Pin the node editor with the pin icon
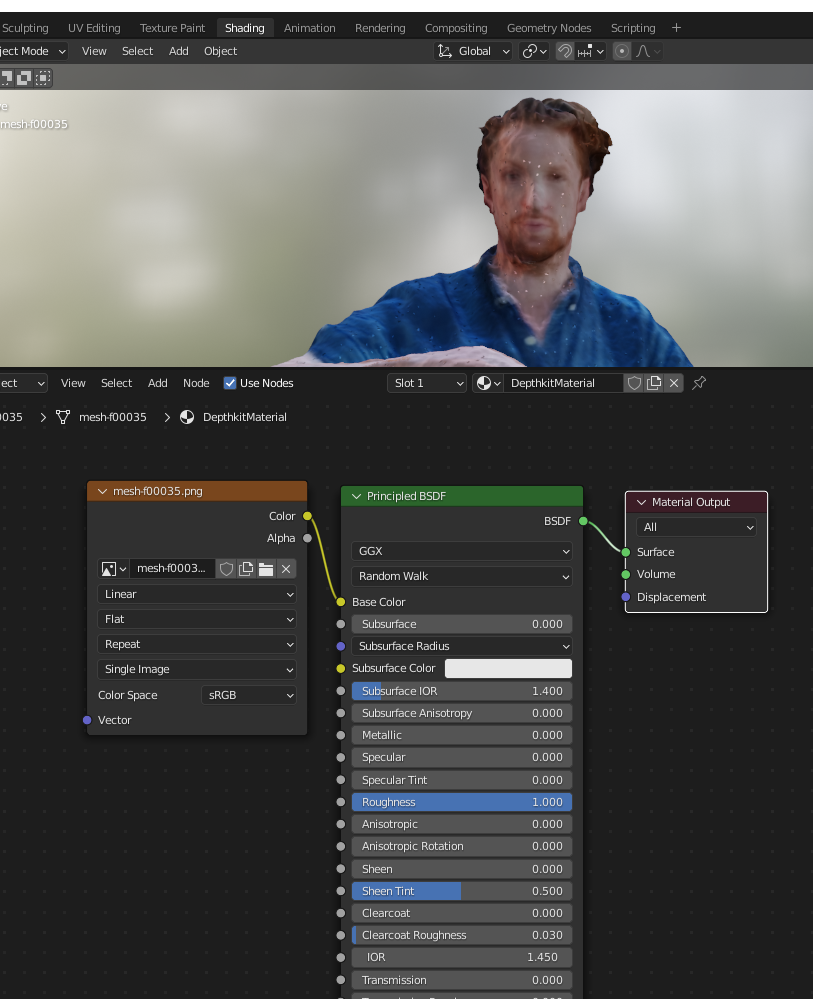This screenshot has height=999, width=813. [699, 383]
